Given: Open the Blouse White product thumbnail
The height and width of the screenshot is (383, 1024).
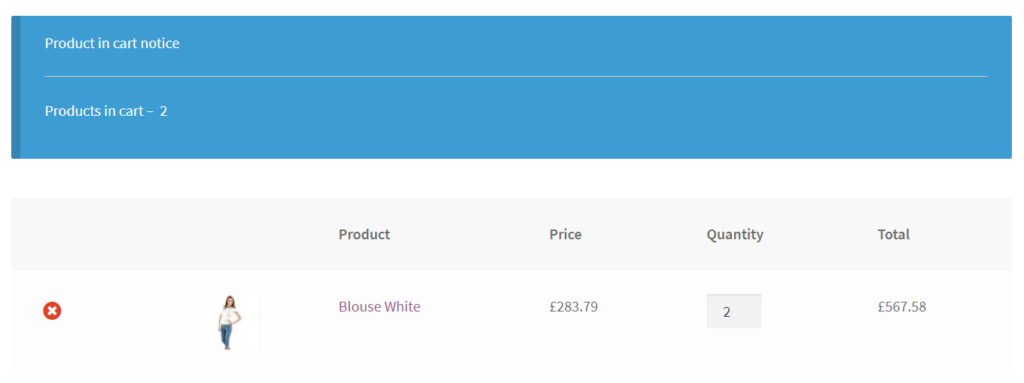Looking at the screenshot, I should point(229,322).
